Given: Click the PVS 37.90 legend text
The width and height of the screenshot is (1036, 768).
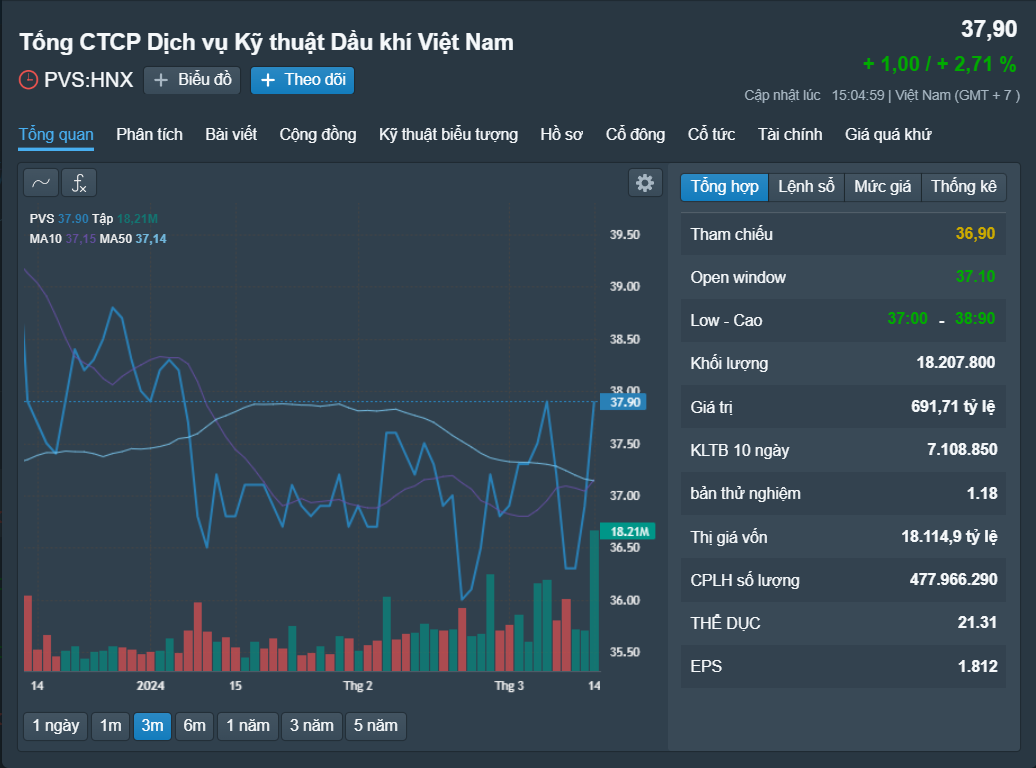Looking at the screenshot, I should click(59, 219).
